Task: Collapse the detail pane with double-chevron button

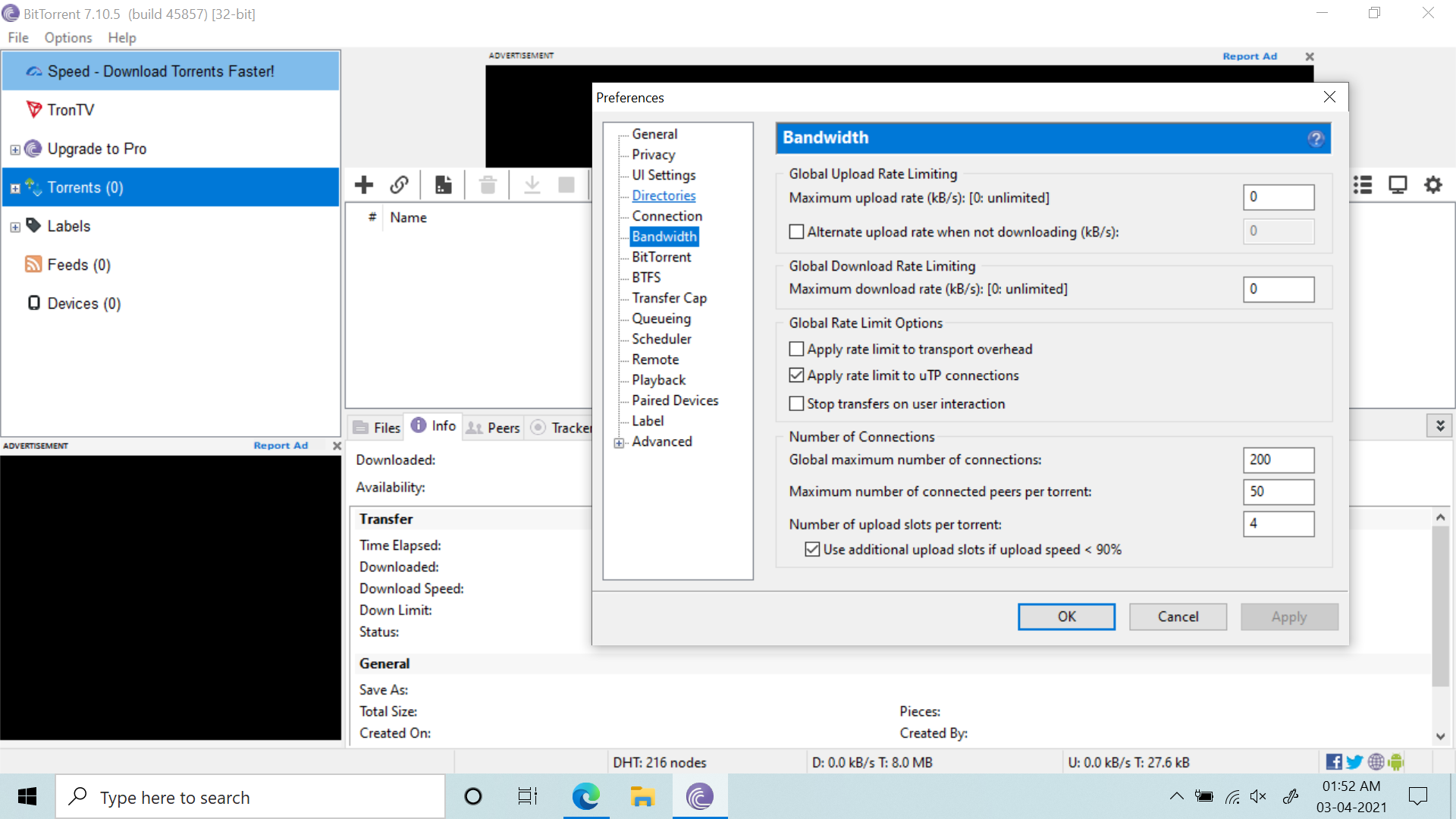Action: click(x=1439, y=426)
